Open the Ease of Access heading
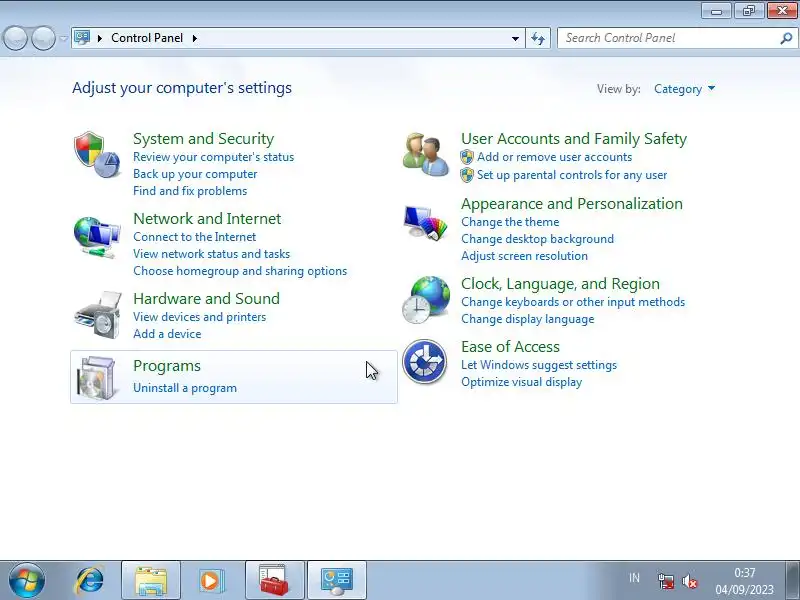Image resolution: width=800 pixels, height=600 pixels. click(510, 346)
